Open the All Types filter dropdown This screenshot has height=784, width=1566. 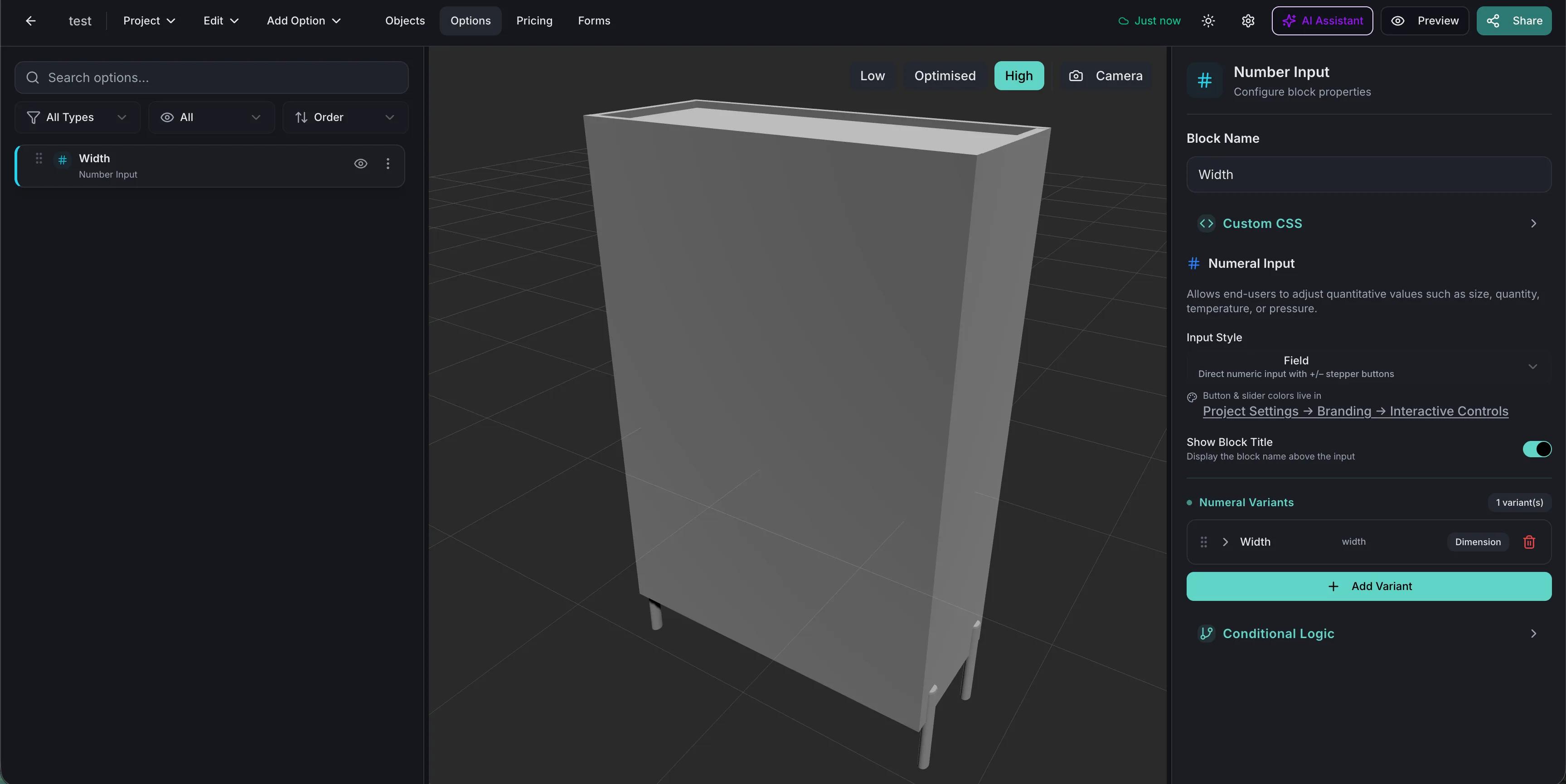[x=77, y=117]
